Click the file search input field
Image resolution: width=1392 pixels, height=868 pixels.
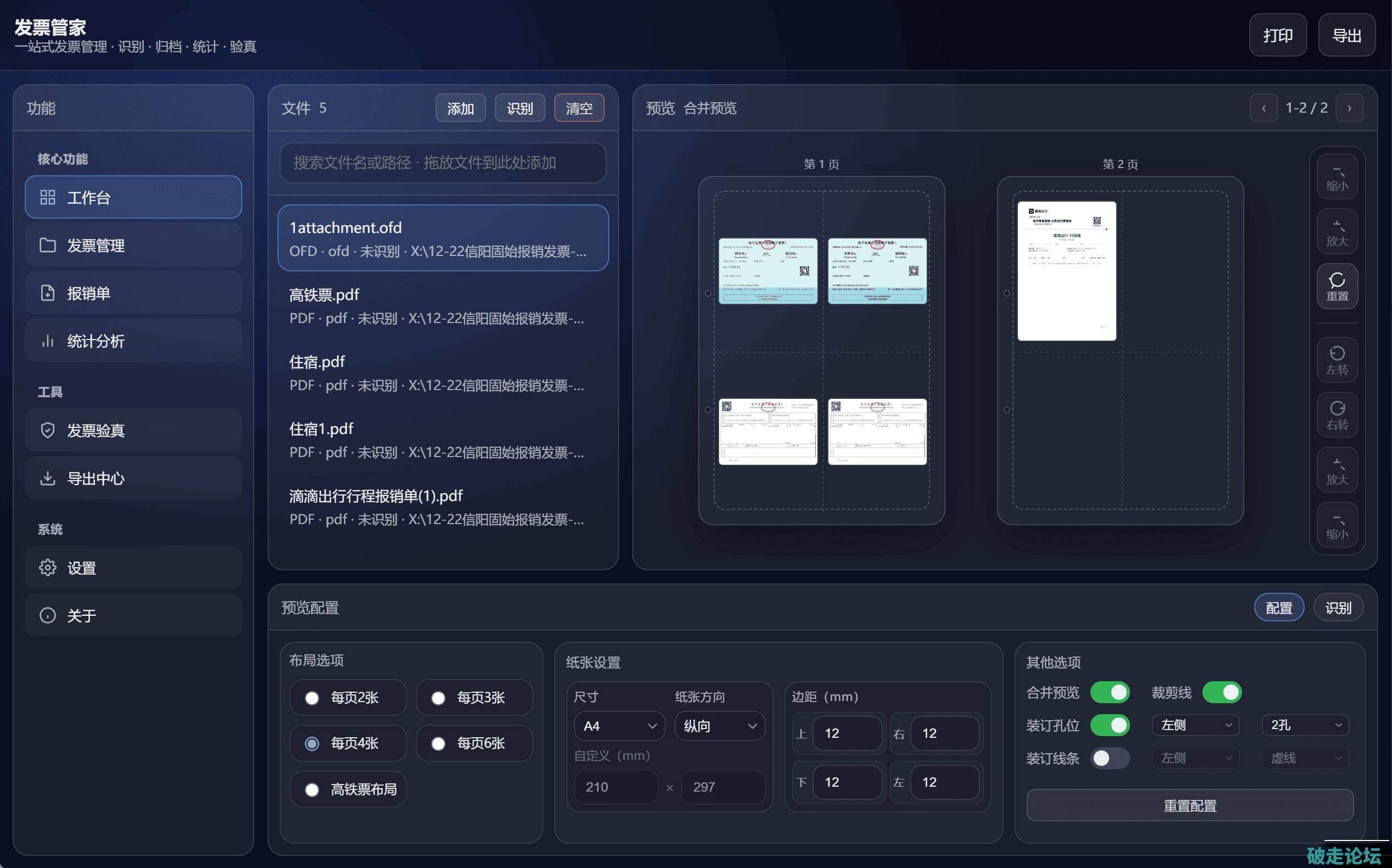pyautogui.click(x=443, y=163)
